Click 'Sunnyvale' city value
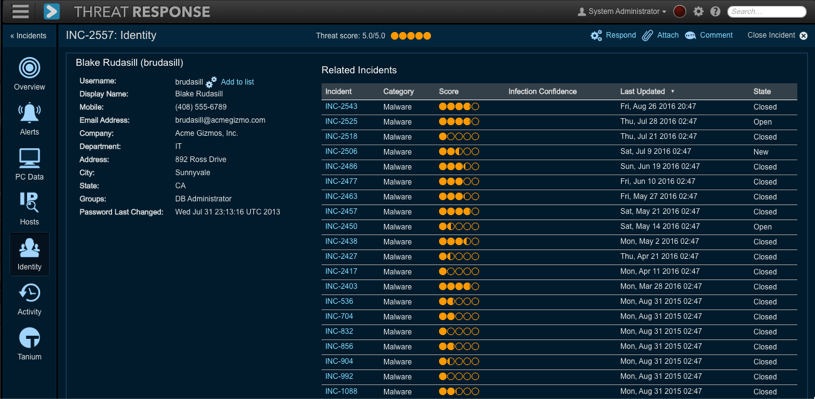This screenshot has width=815, height=399. tap(192, 172)
